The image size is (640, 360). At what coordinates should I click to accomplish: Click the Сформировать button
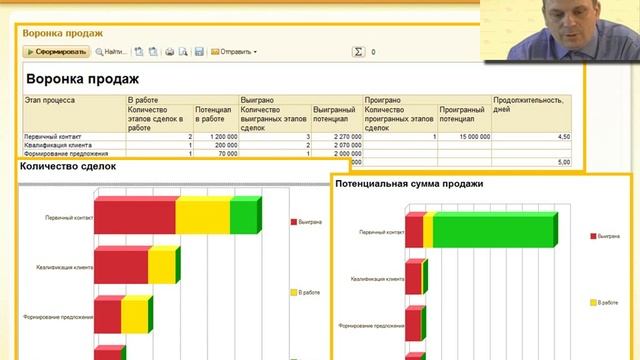coord(56,52)
